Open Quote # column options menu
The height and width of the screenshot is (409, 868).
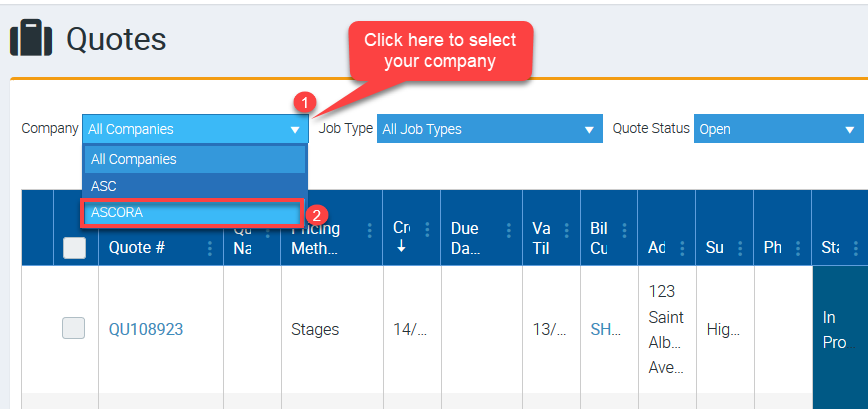click(x=210, y=248)
